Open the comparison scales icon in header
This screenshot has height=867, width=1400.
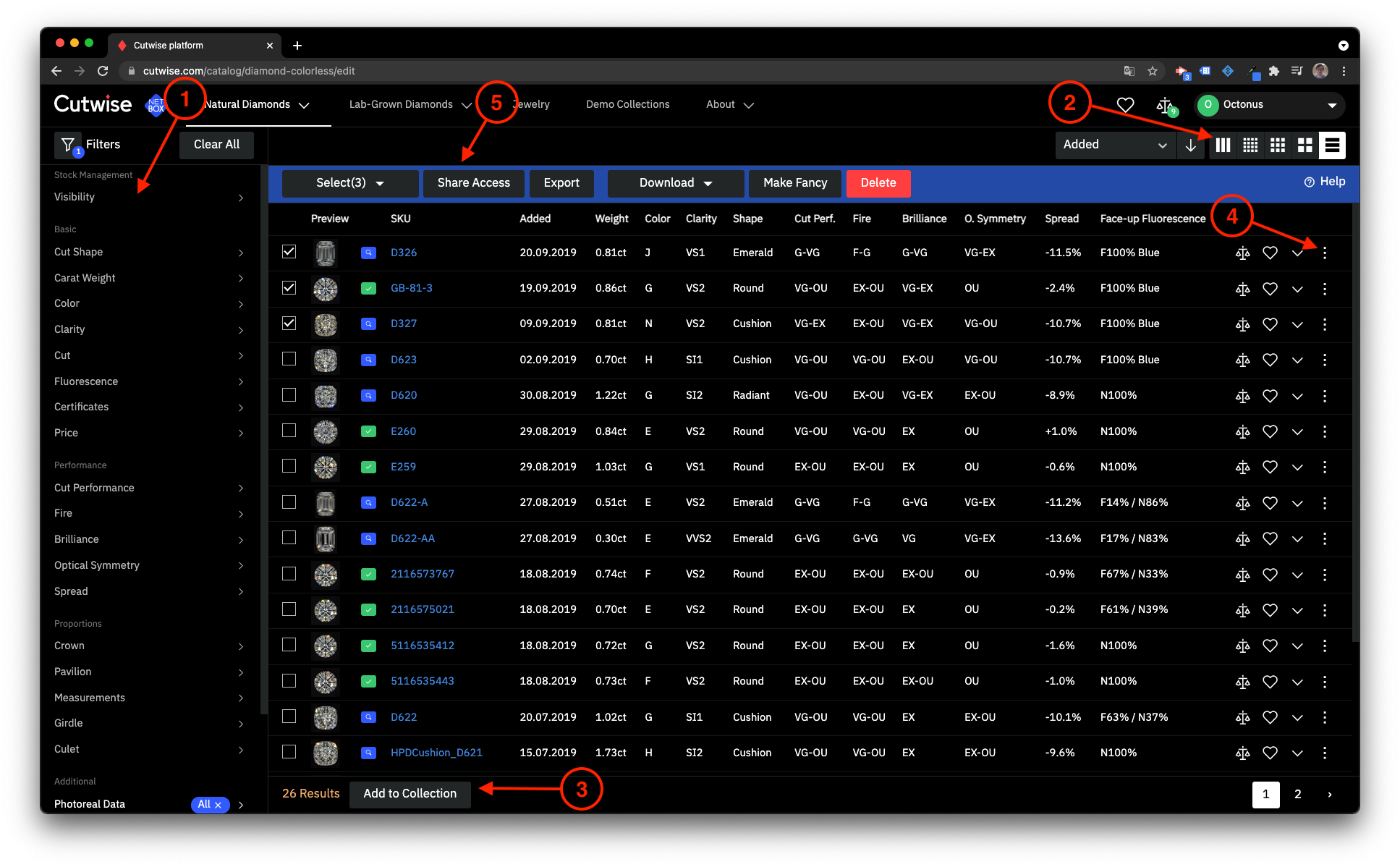(x=1166, y=106)
